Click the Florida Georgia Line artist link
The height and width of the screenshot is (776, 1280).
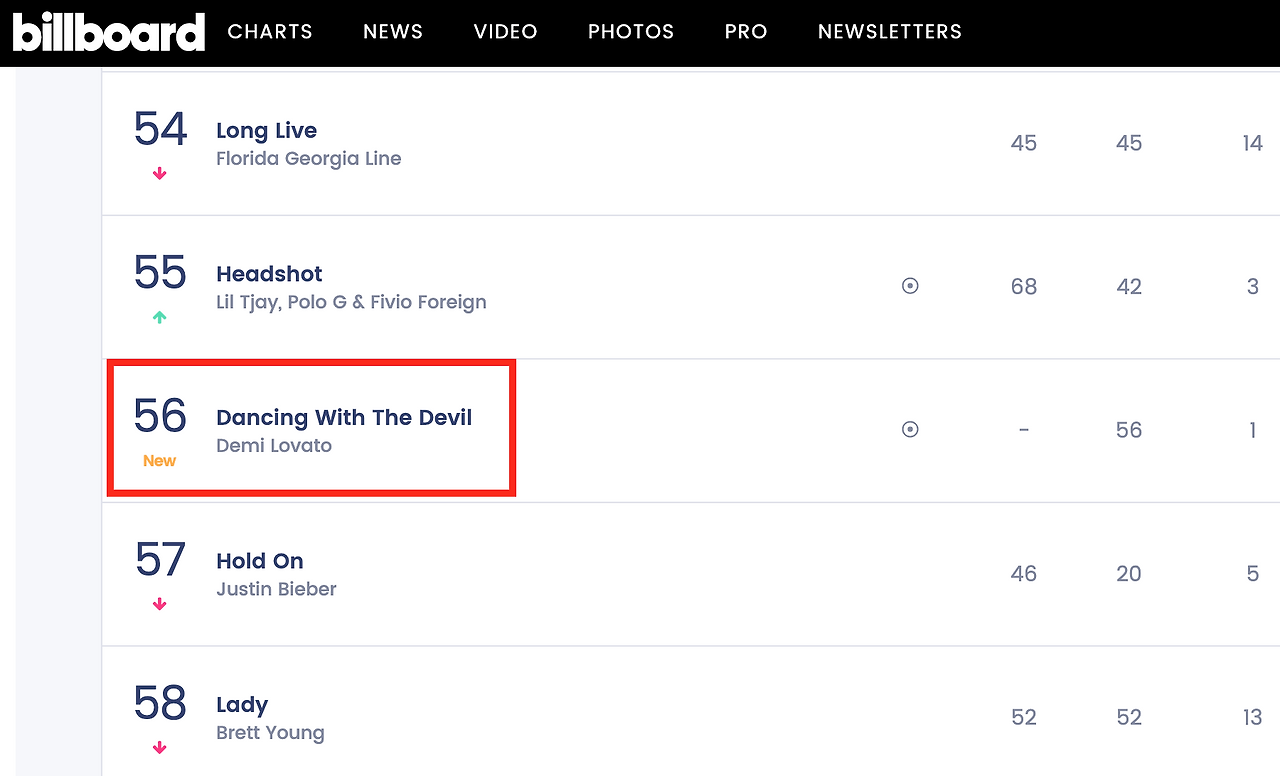click(309, 158)
